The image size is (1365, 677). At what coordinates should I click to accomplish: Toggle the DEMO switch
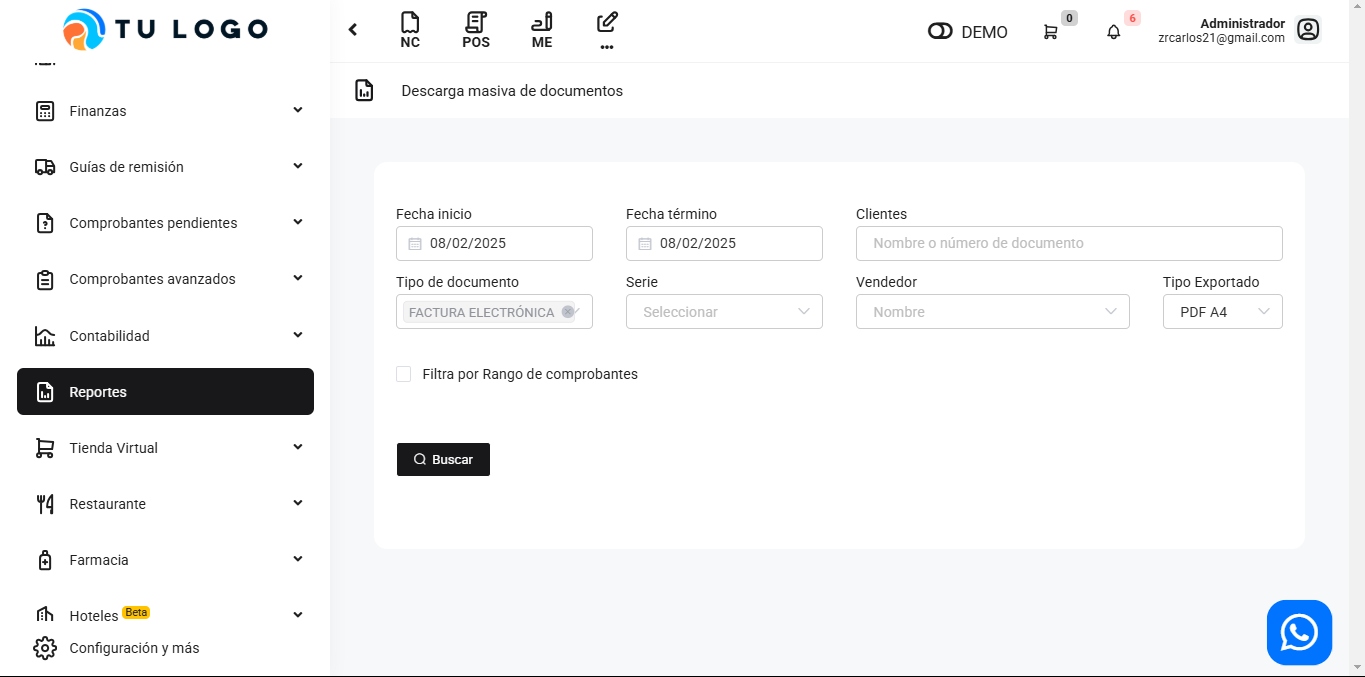click(940, 32)
